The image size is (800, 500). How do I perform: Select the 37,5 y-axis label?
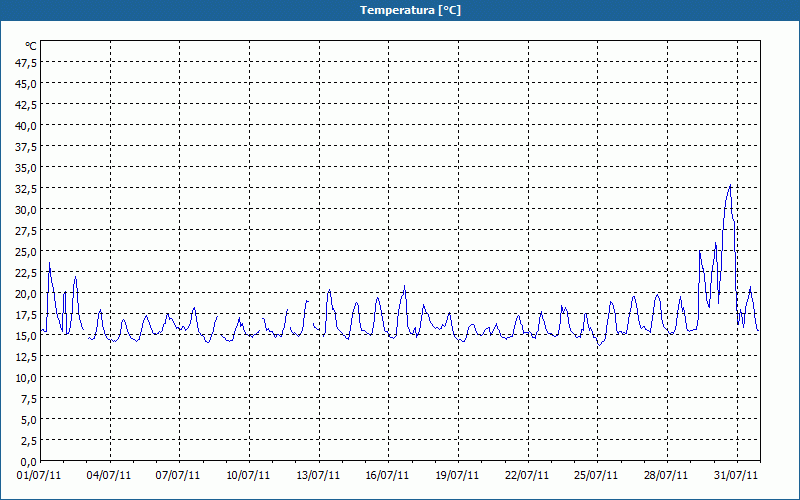point(26,146)
